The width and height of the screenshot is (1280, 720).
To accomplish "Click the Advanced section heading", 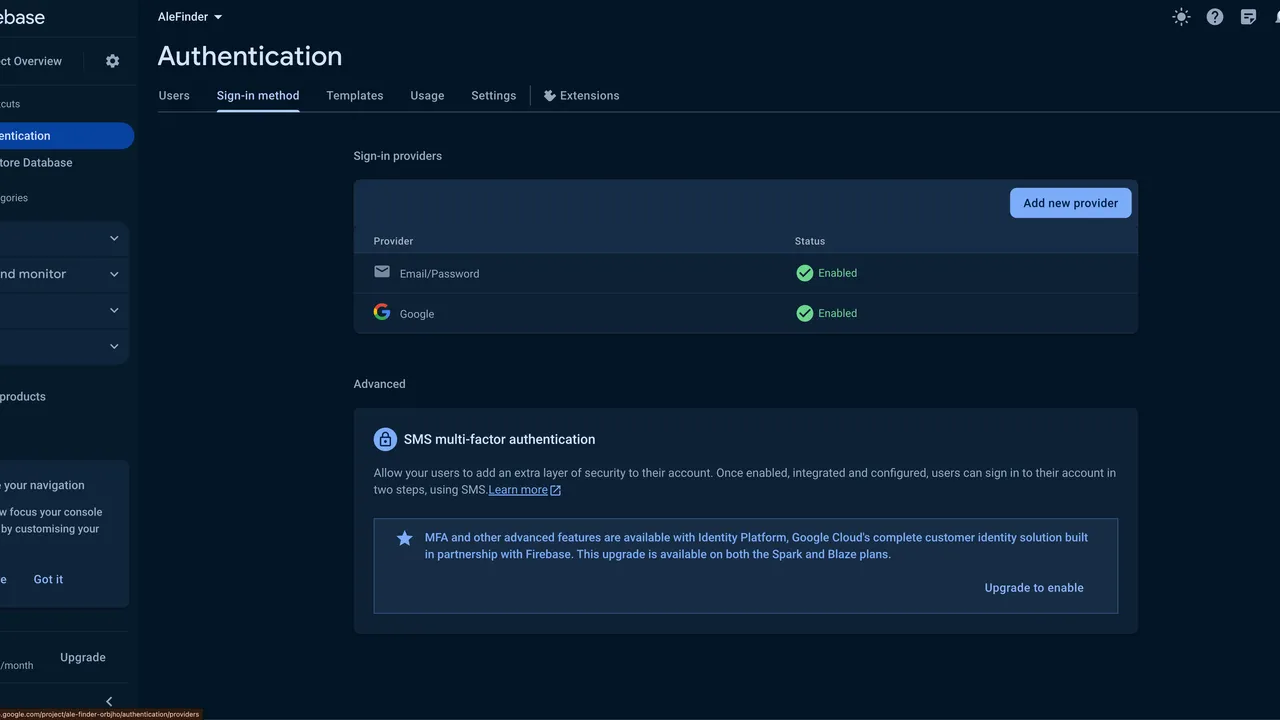I will [x=379, y=384].
